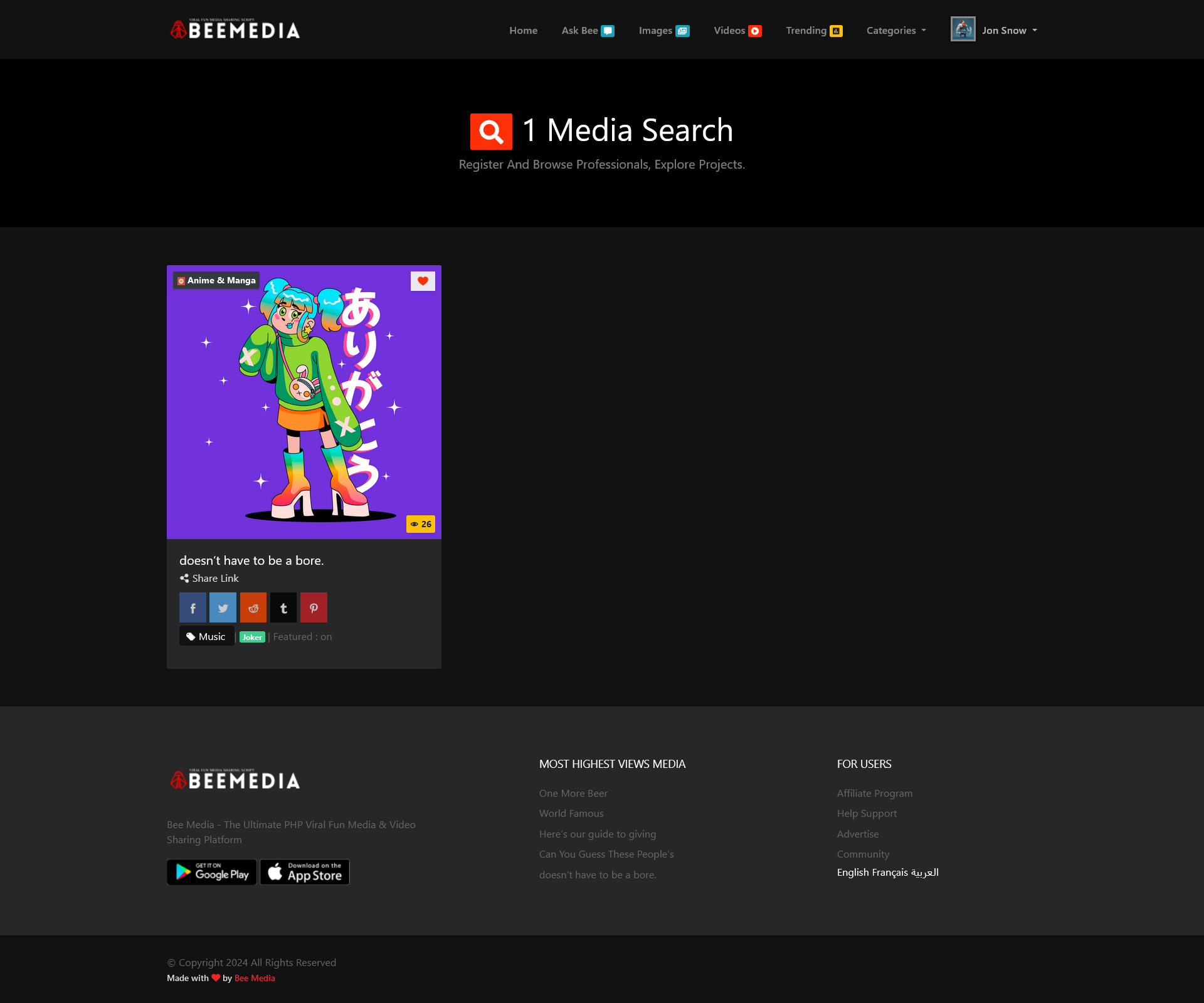
Task: Click the image icon next to Images
Action: coord(683,29)
